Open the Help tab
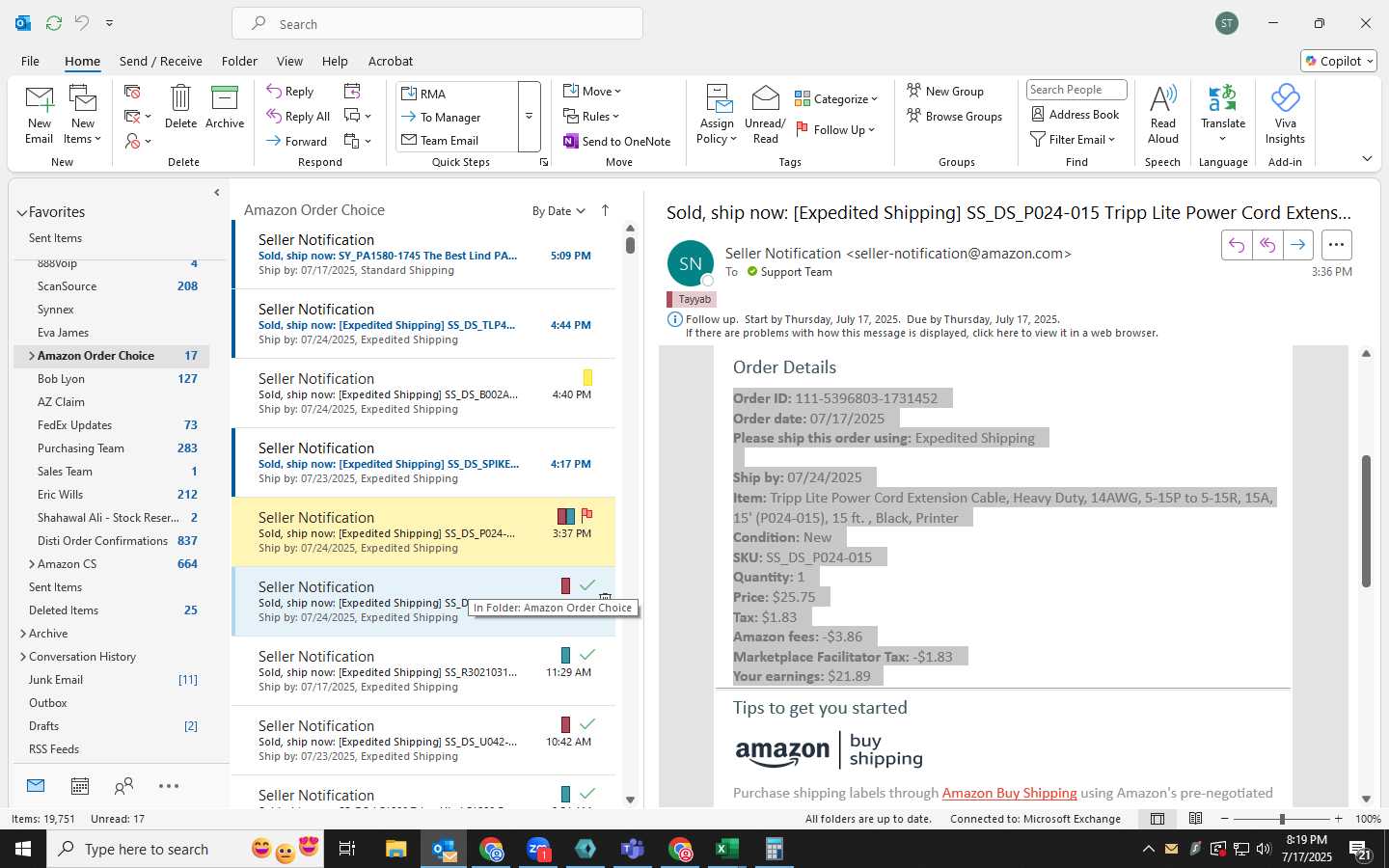The image size is (1389, 868). coord(335,61)
